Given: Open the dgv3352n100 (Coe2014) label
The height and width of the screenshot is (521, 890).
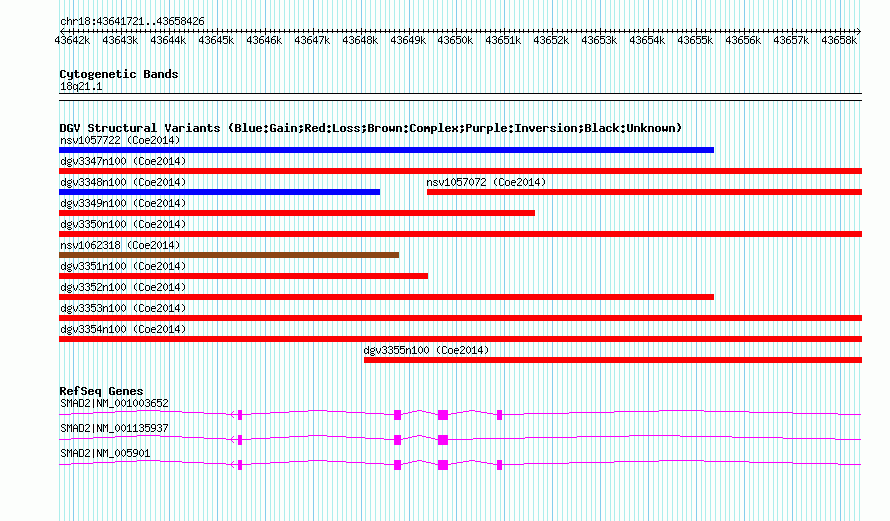Looking at the screenshot, I should click(123, 287).
